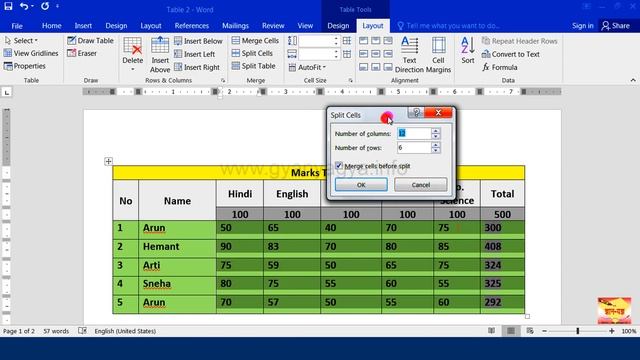Viewport: 640px width, 360px height.
Task: Click the Align Center icon in the Alignment group
Action: coord(376,53)
